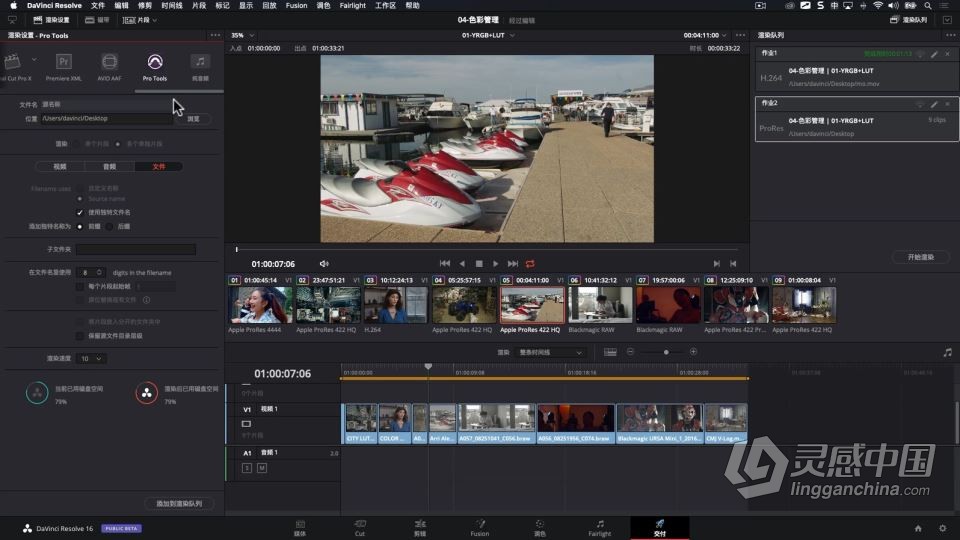The width and height of the screenshot is (960, 540).
Task: Jump to last frame in viewer transport
Action: click(x=513, y=264)
